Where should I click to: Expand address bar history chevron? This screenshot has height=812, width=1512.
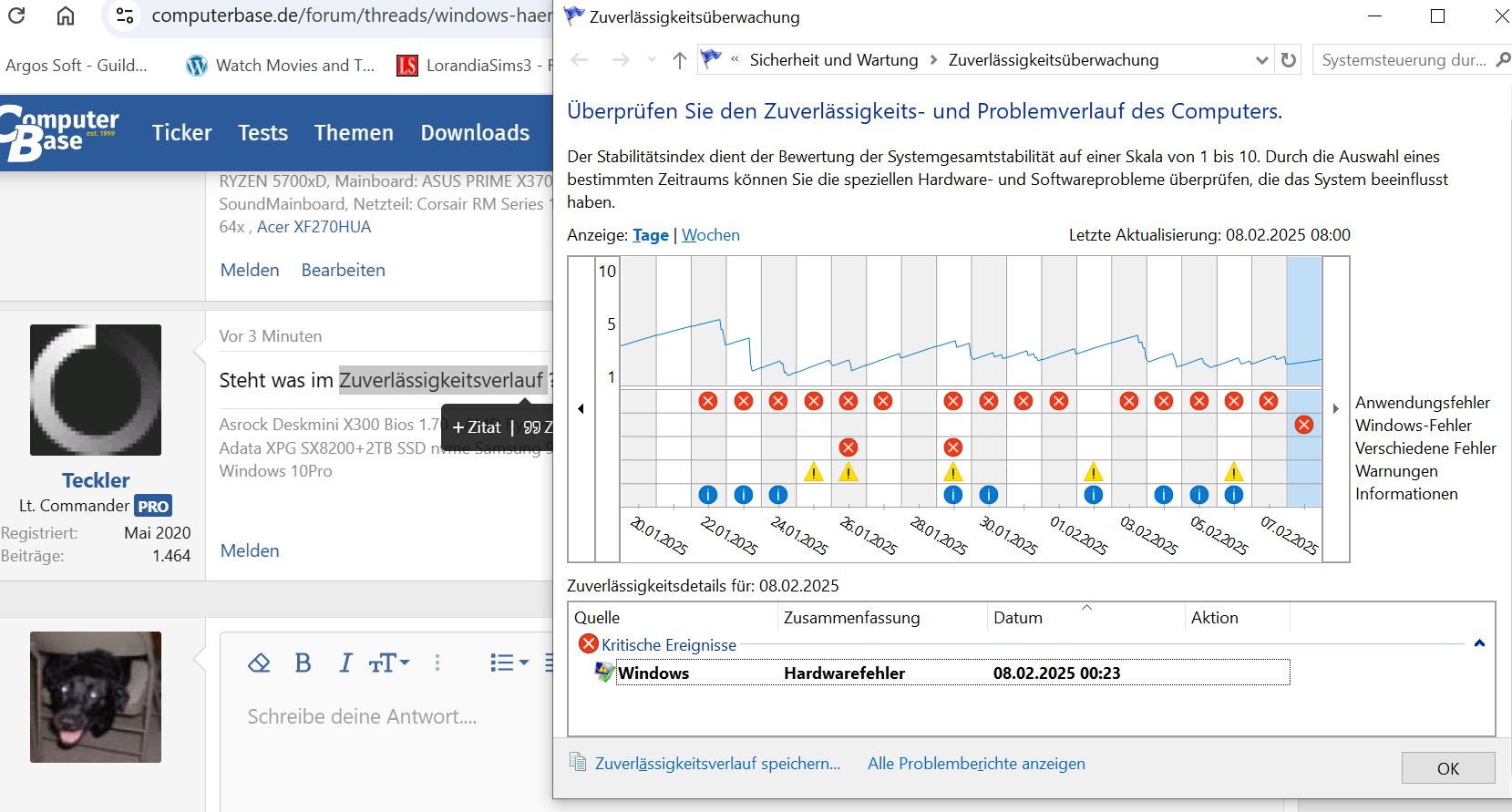1261,60
